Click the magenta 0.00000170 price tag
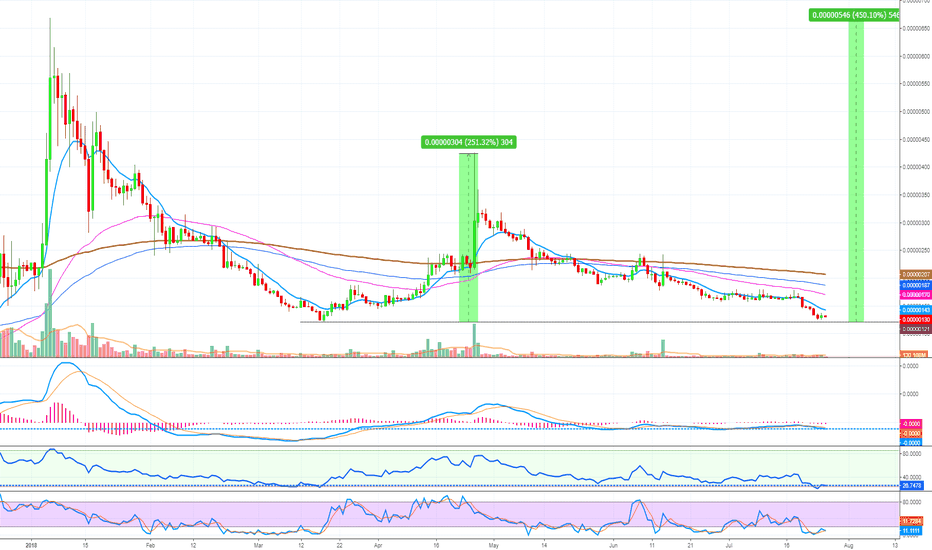 pyautogui.click(x=915, y=295)
